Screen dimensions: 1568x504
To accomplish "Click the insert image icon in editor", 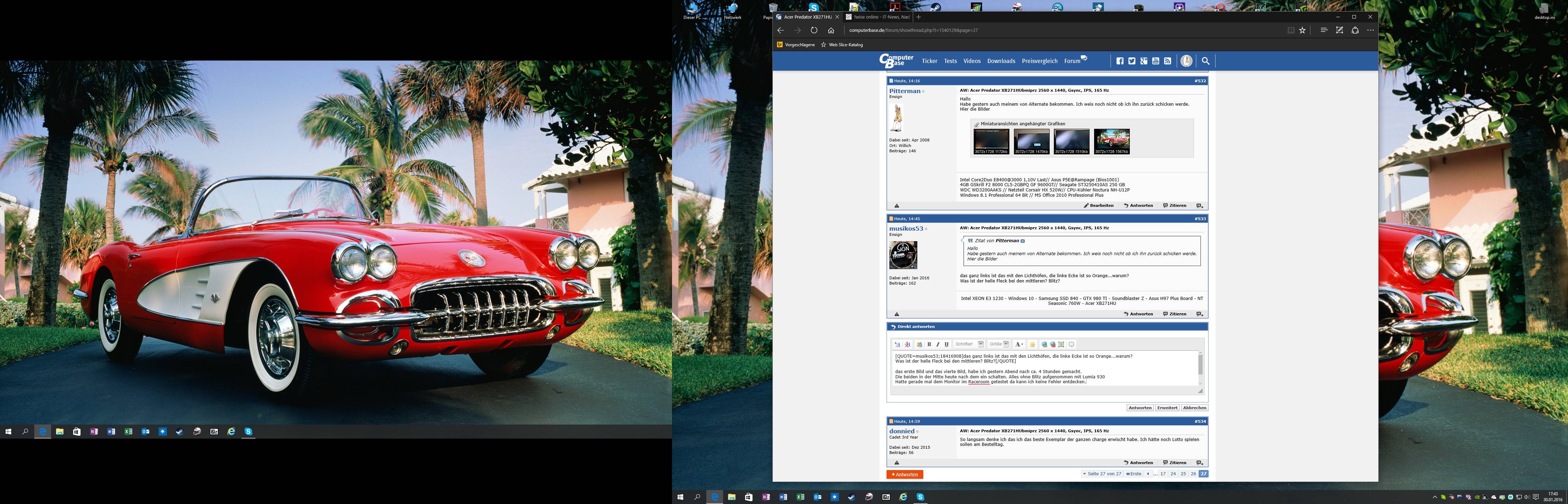I will tap(1061, 344).
